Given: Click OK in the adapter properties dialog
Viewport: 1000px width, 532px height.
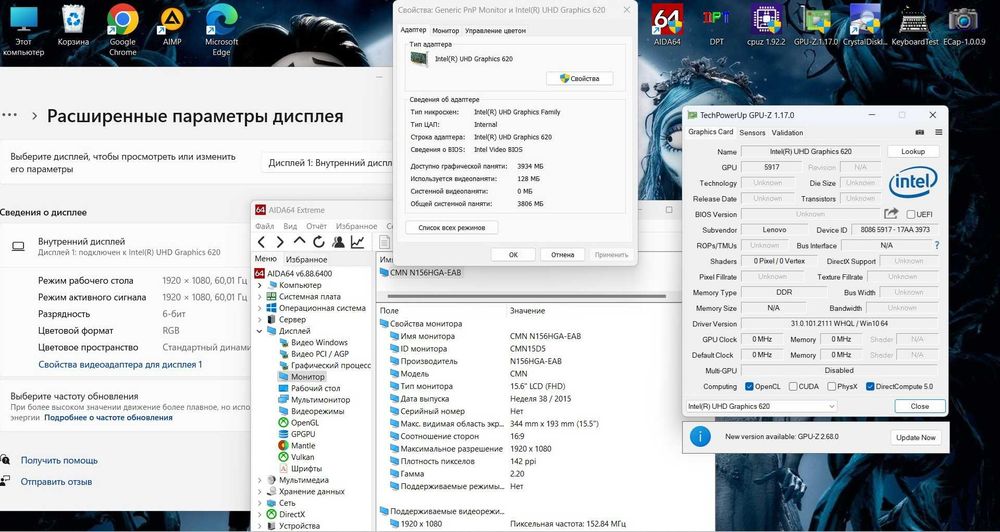Looking at the screenshot, I should (513, 255).
